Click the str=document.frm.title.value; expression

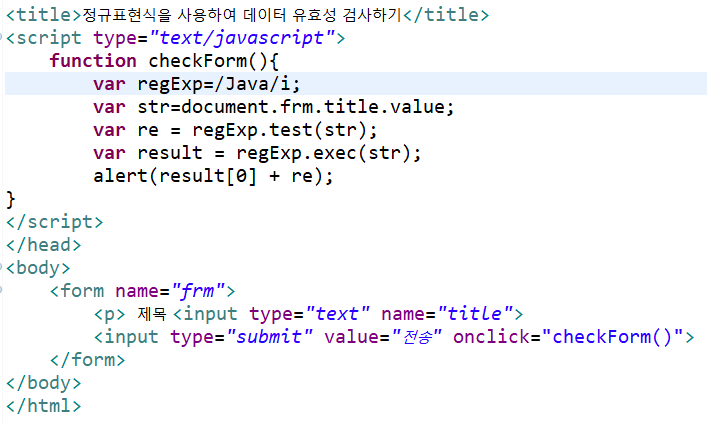(x=296, y=107)
